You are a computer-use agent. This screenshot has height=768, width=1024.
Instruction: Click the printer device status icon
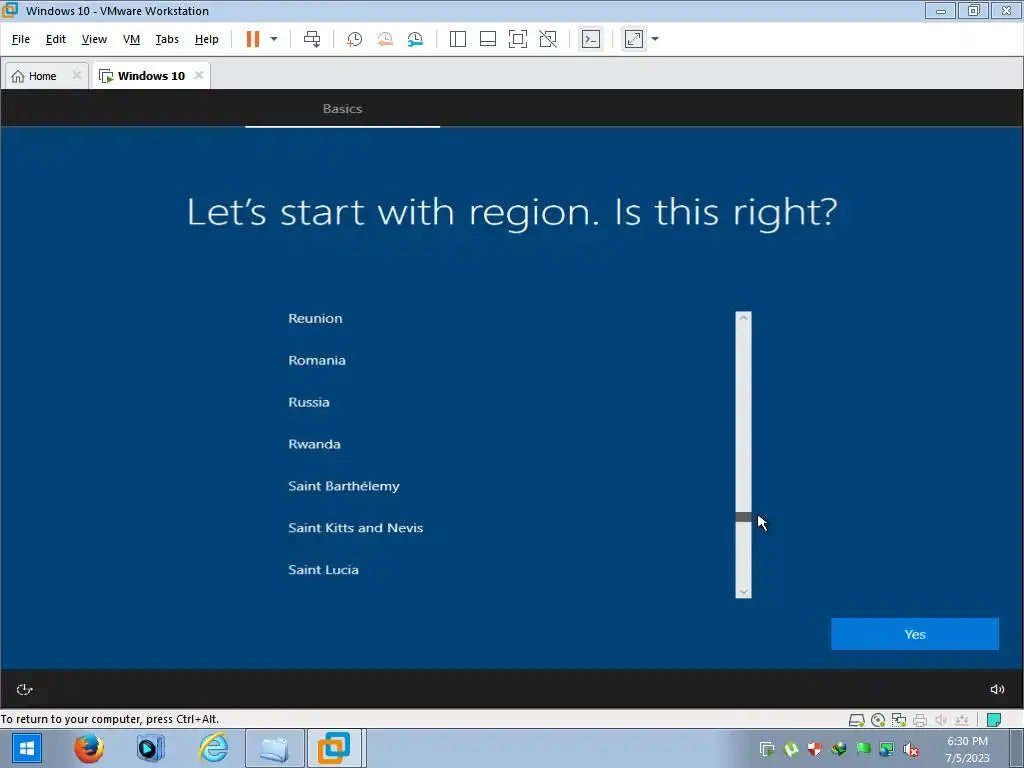tap(920, 720)
